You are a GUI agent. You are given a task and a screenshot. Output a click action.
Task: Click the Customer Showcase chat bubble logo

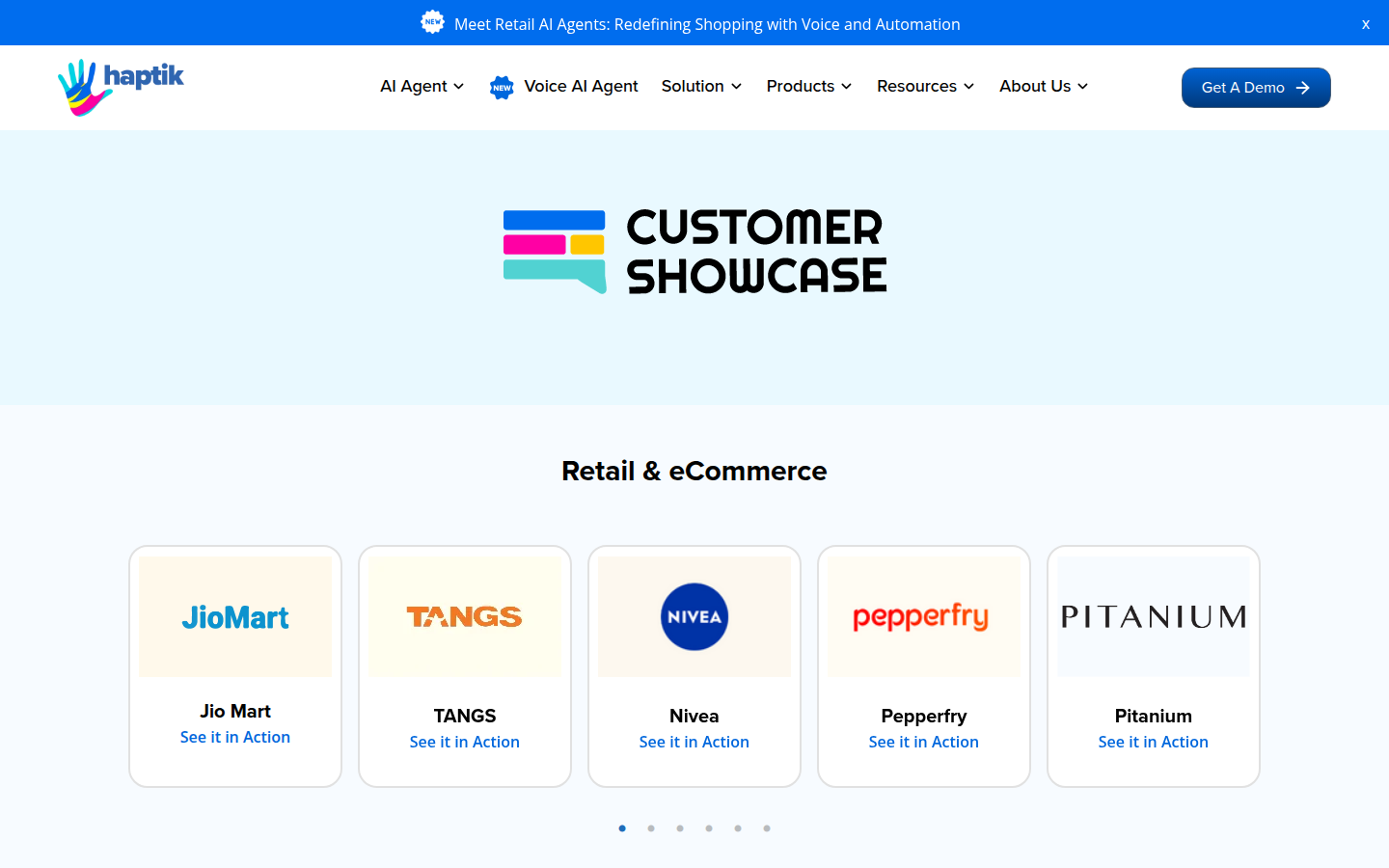[x=555, y=251]
